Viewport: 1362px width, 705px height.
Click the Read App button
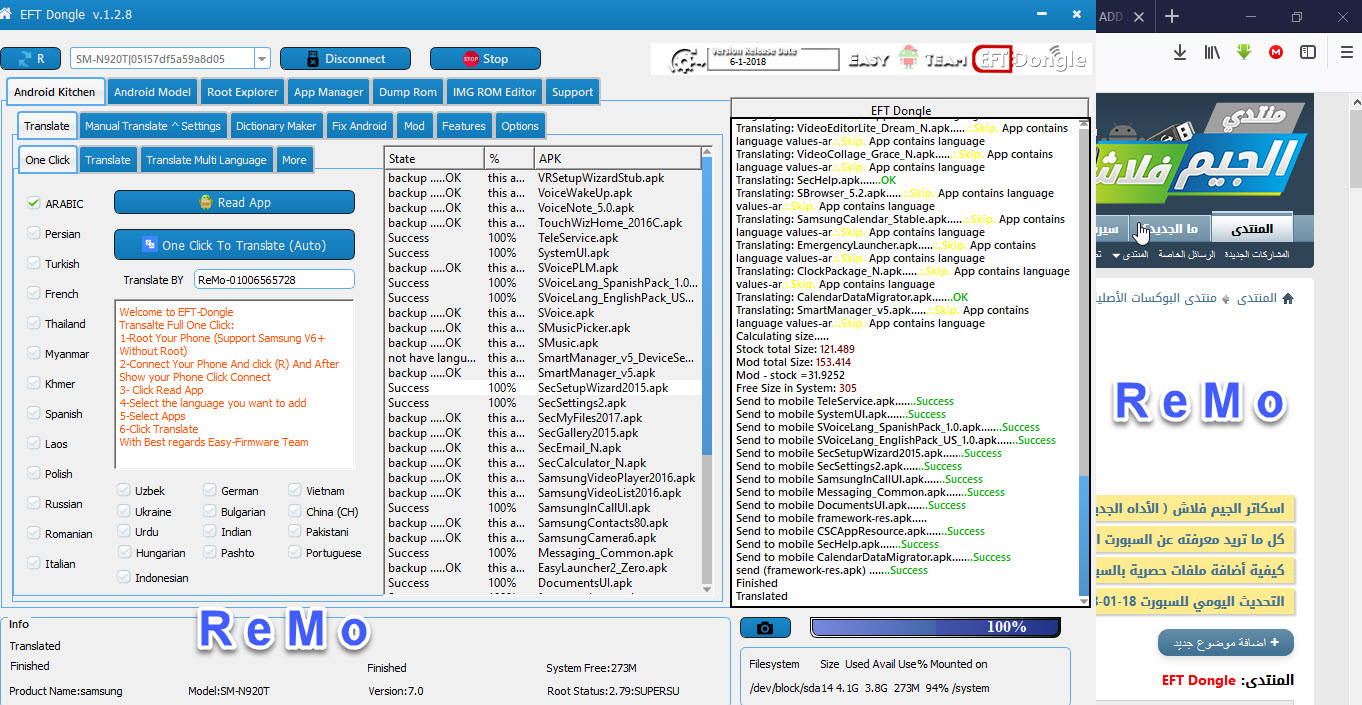pos(234,202)
